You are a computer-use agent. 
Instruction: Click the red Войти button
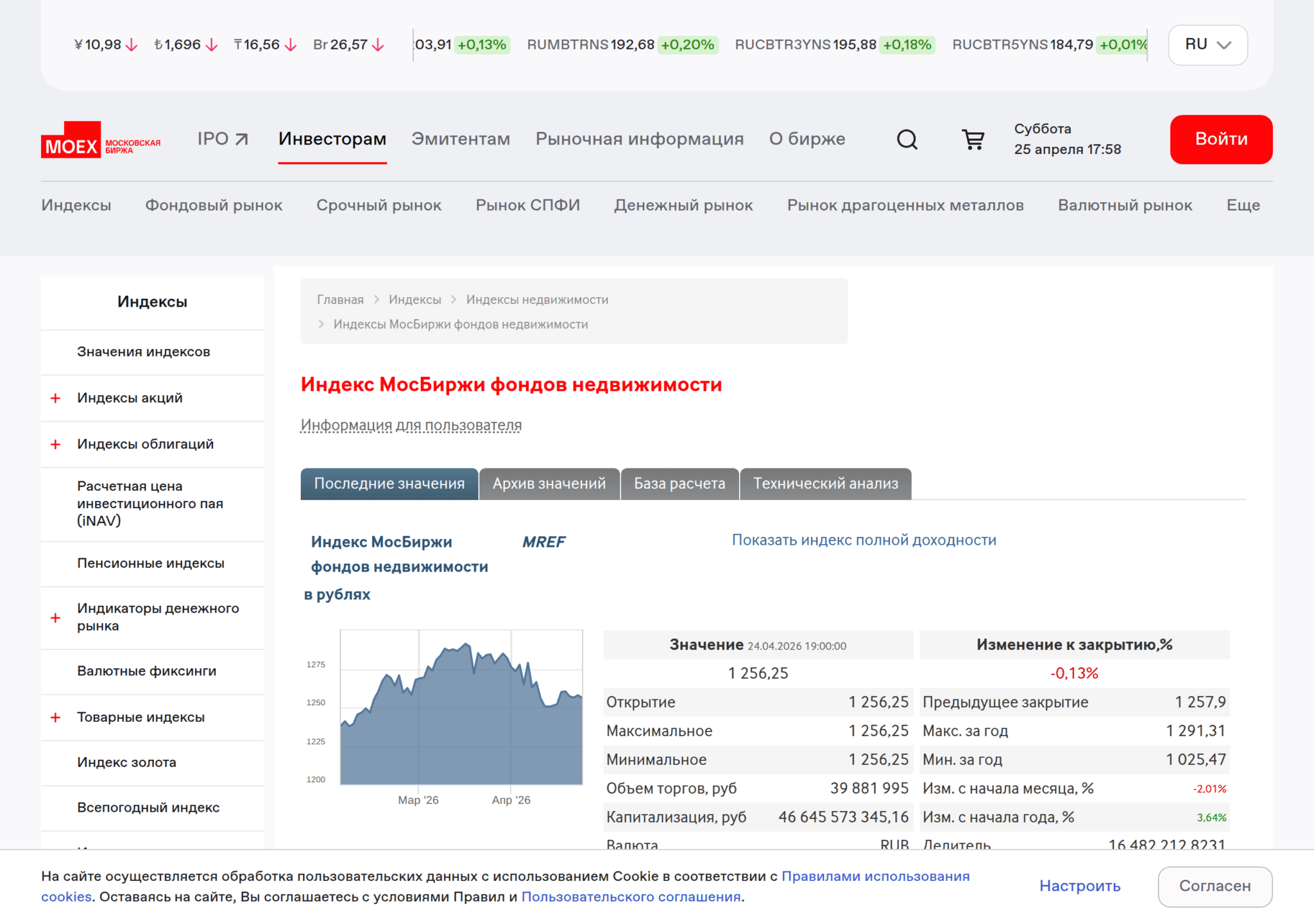tap(1221, 139)
